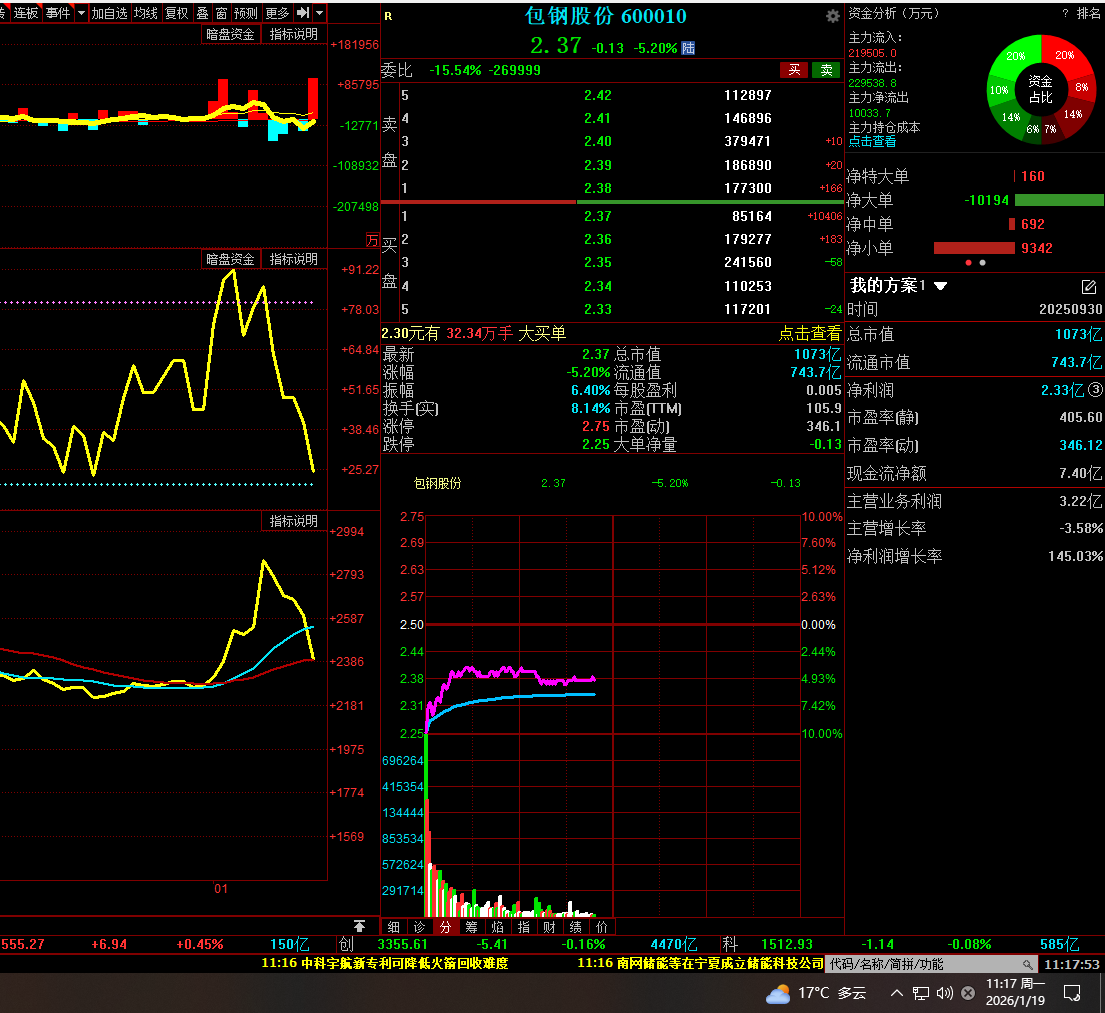Click the 排名 ranking link in 资金分析

click(x=1088, y=13)
